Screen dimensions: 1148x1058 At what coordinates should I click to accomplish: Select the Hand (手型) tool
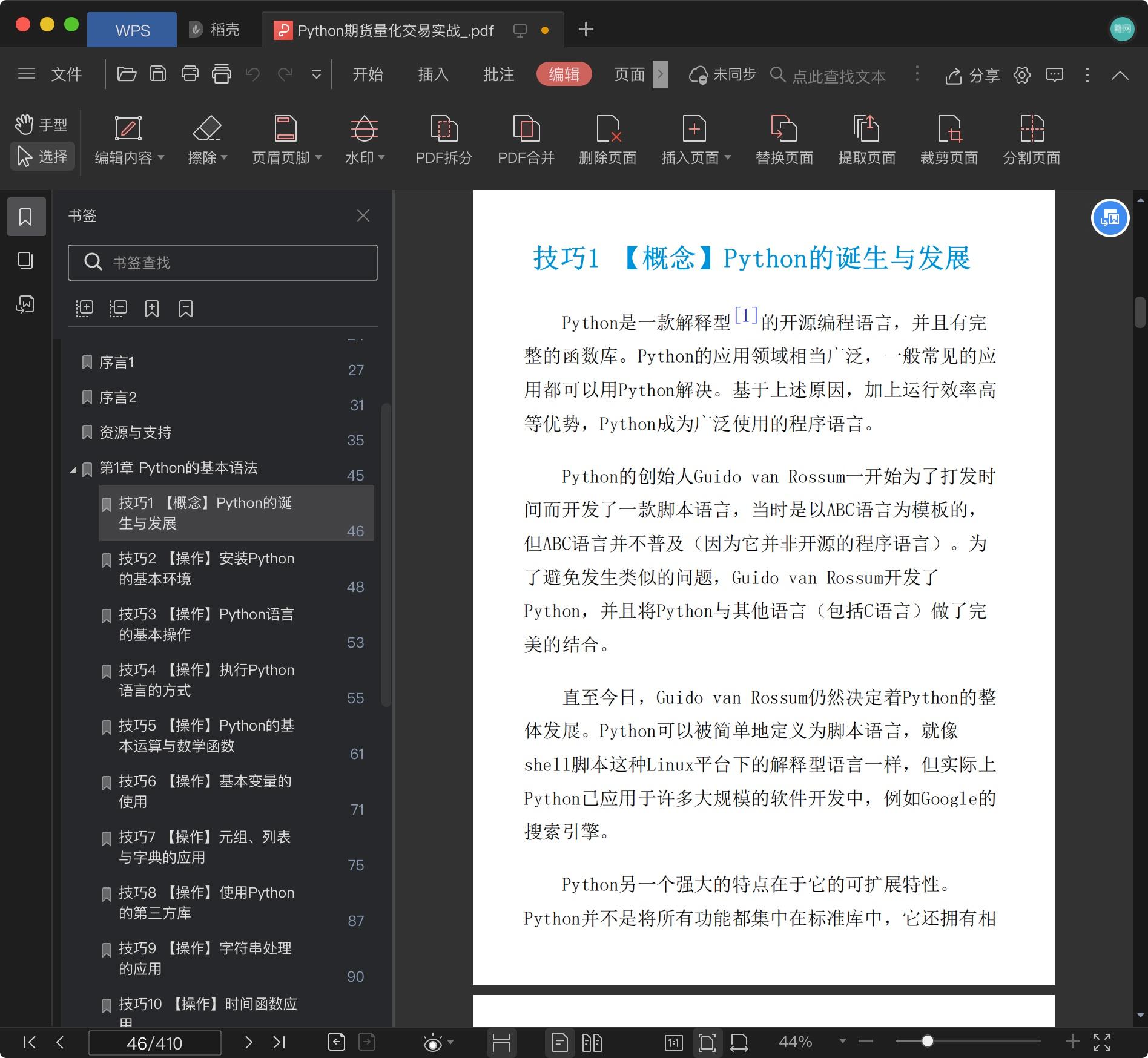tap(41, 125)
